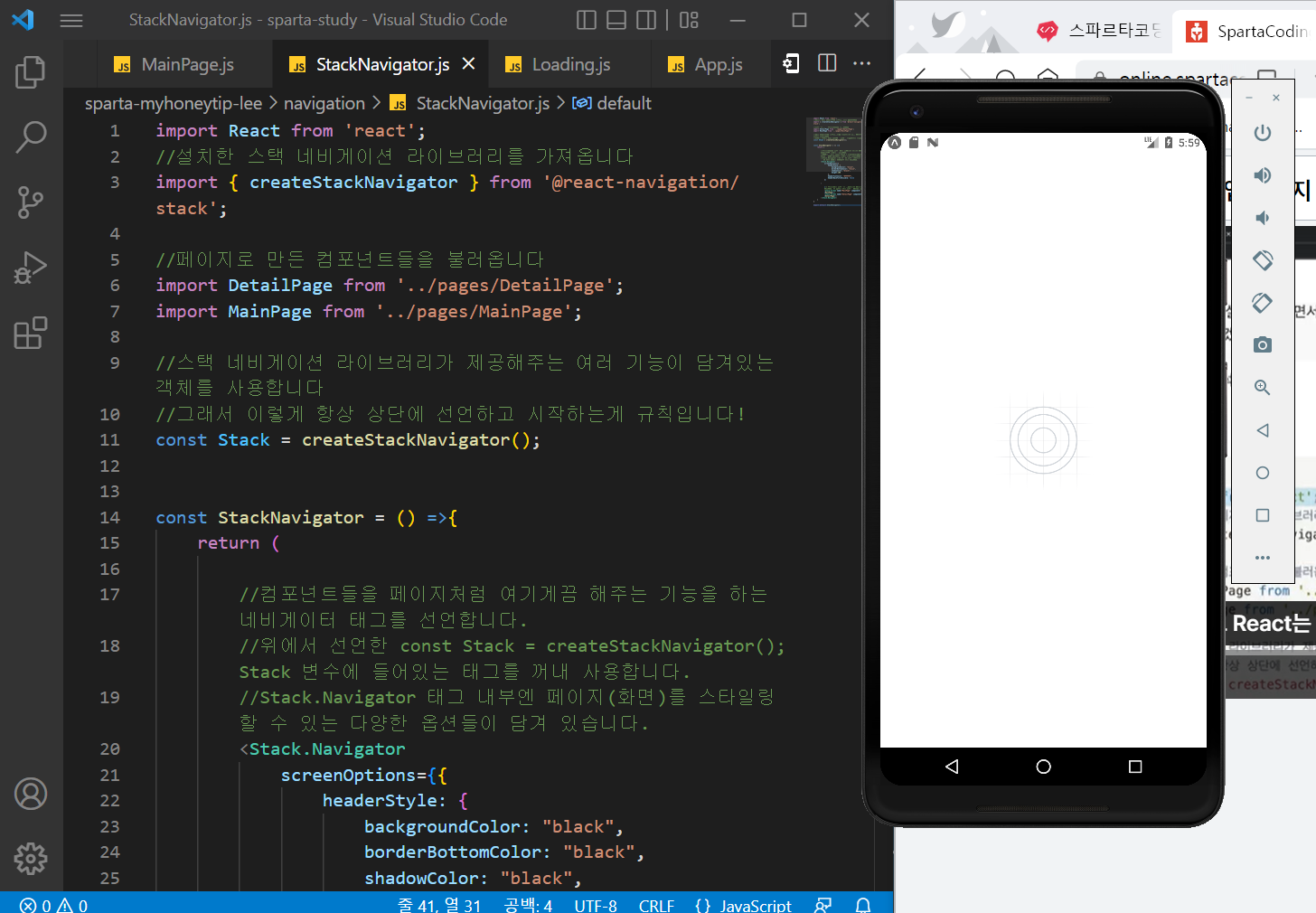Open the Accounts menu in activity bar
Image resolution: width=1316 pixels, height=913 pixels.
(31, 794)
